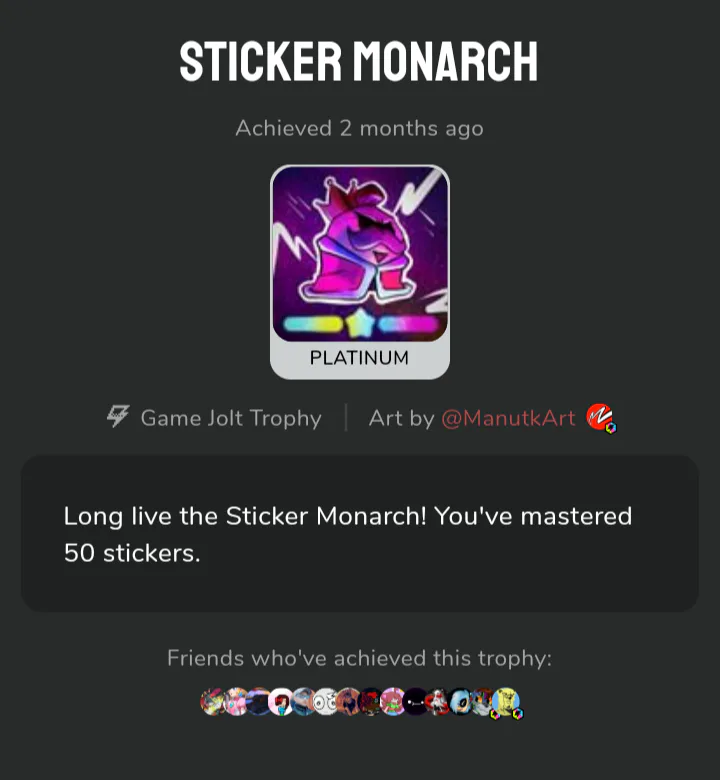Screen dimensions: 720x780
Task: Click the Game Jolt lightning bolt icon
Action: [x=118, y=416]
